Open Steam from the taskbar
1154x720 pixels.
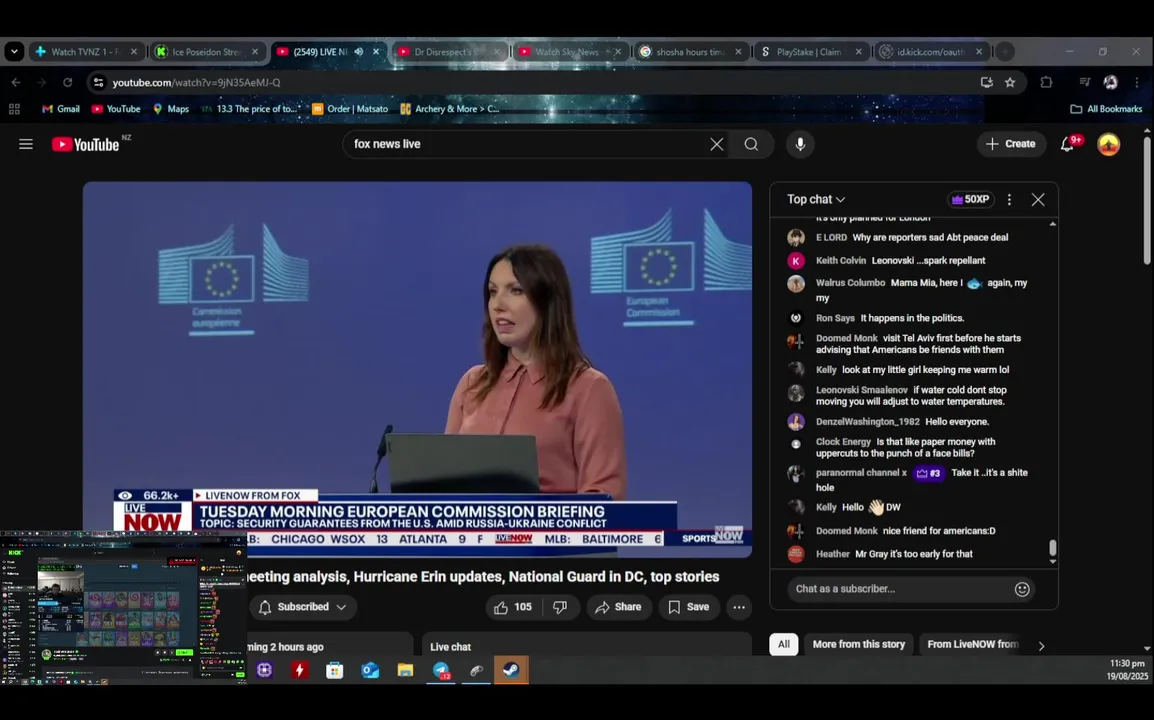[x=511, y=670]
